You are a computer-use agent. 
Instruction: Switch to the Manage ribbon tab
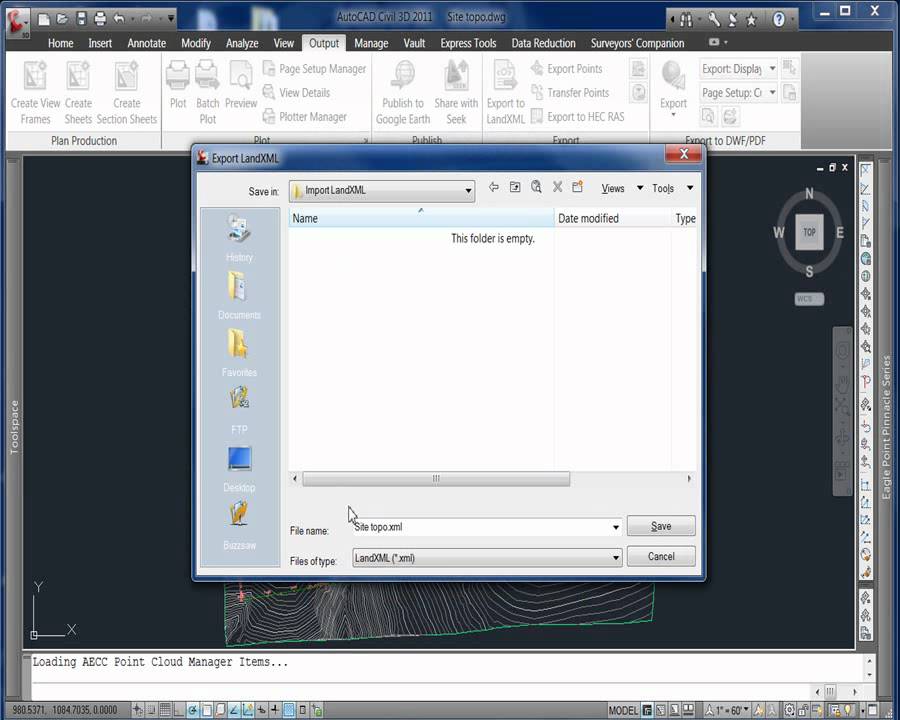coord(371,43)
